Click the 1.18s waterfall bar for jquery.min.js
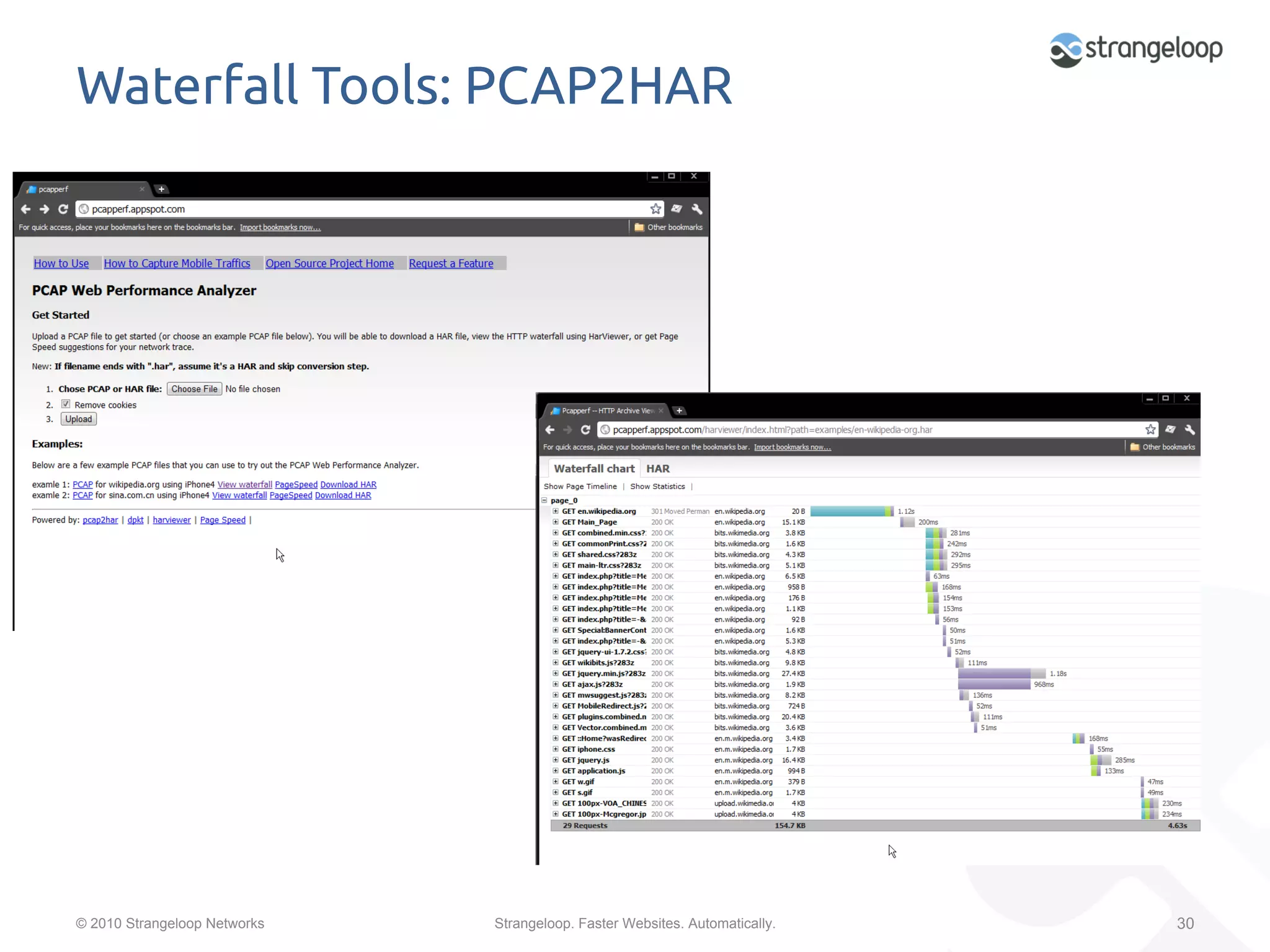 [1001, 674]
